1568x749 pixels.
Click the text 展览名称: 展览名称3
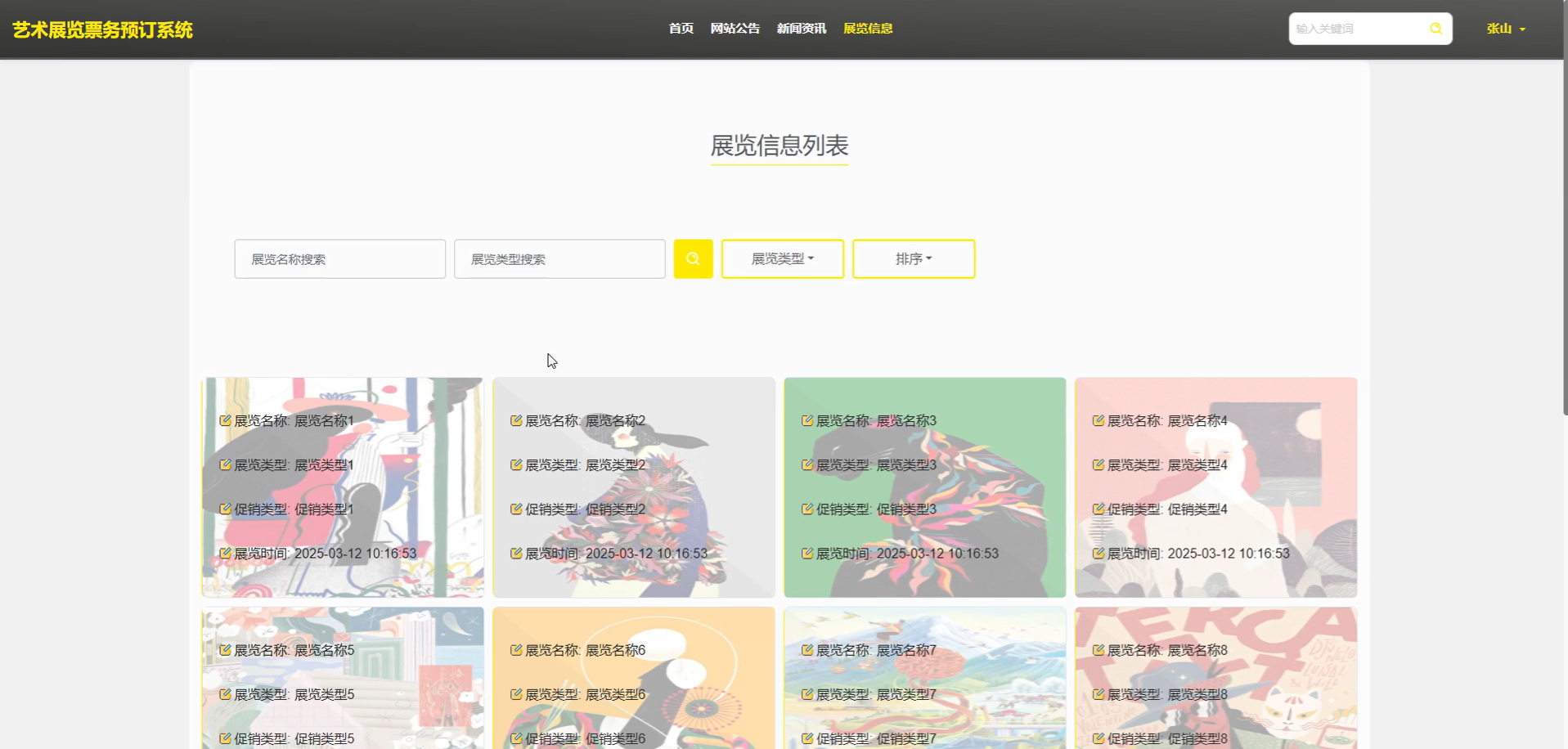pos(877,420)
